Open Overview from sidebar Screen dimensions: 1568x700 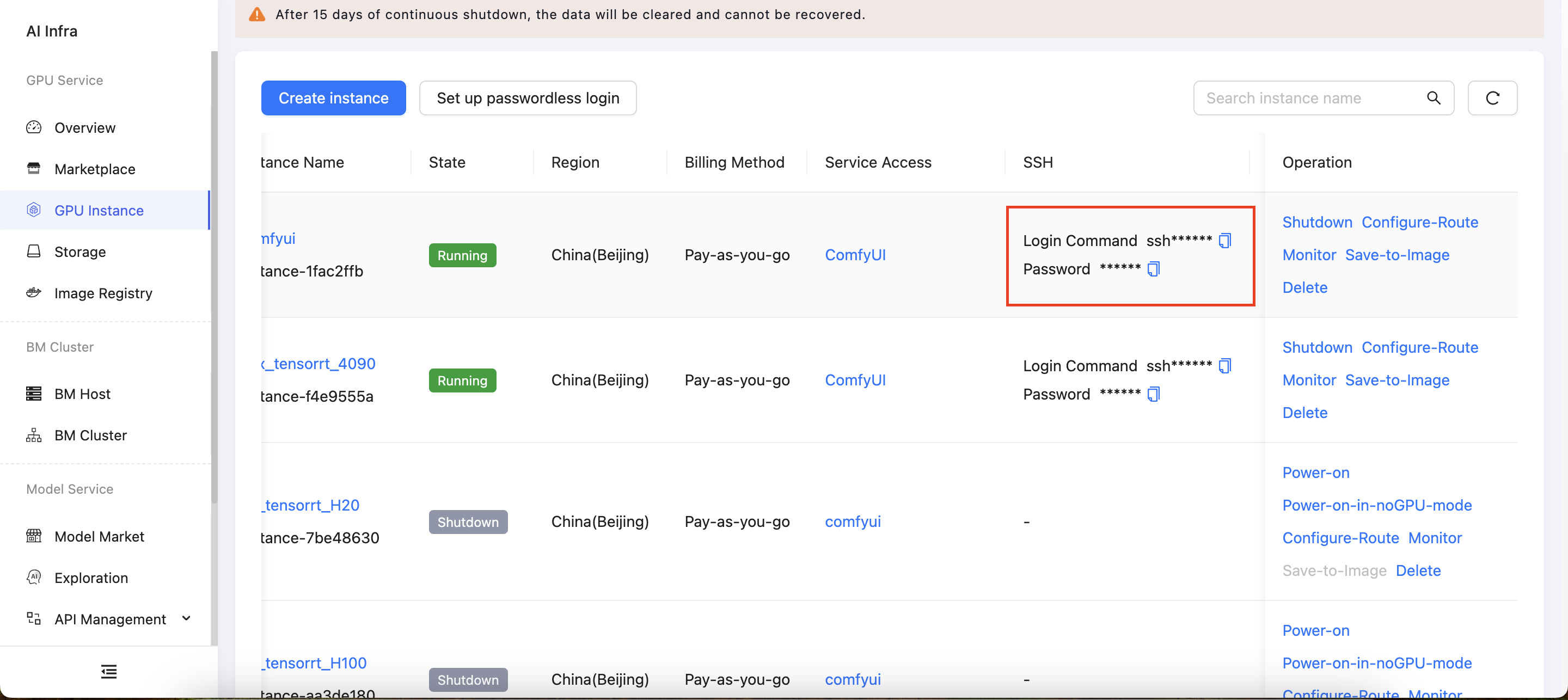84,128
